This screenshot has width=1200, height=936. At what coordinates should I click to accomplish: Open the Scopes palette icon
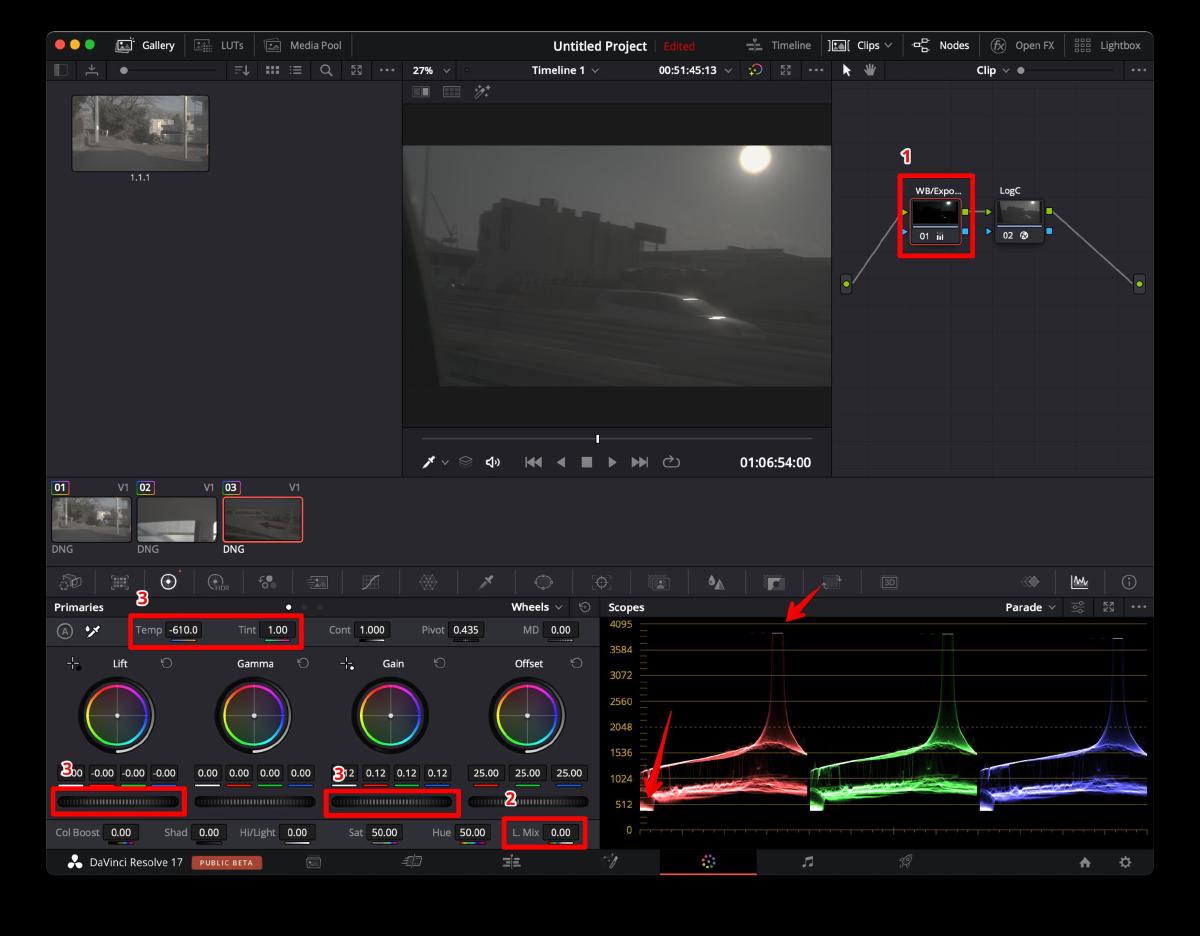pyautogui.click(x=1079, y=582)
